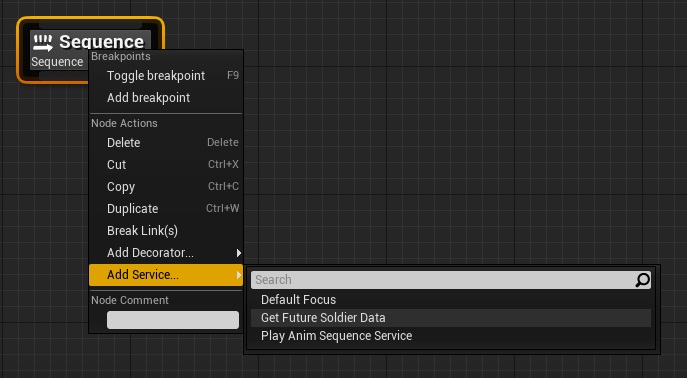Click the Node Comment text box
Viewport: 687px width, 378px height.
pos(173,320)
